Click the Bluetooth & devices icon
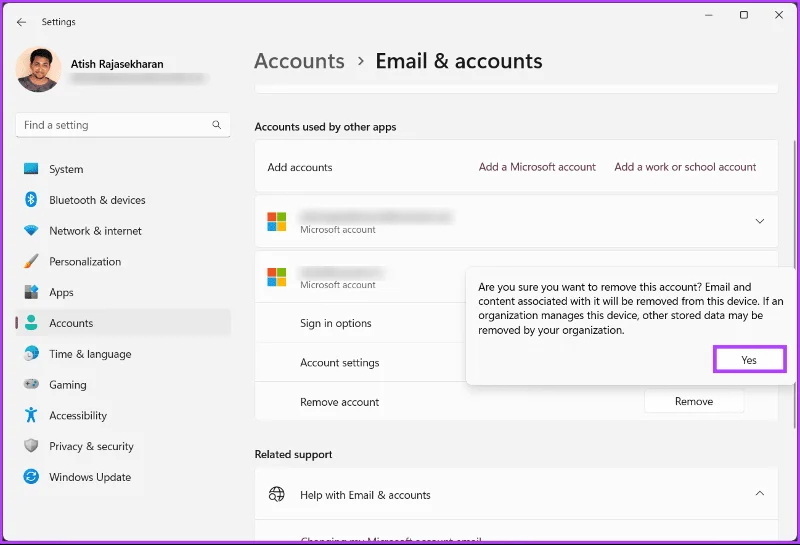This screenshot has height=545, width=800. (31, 200)
